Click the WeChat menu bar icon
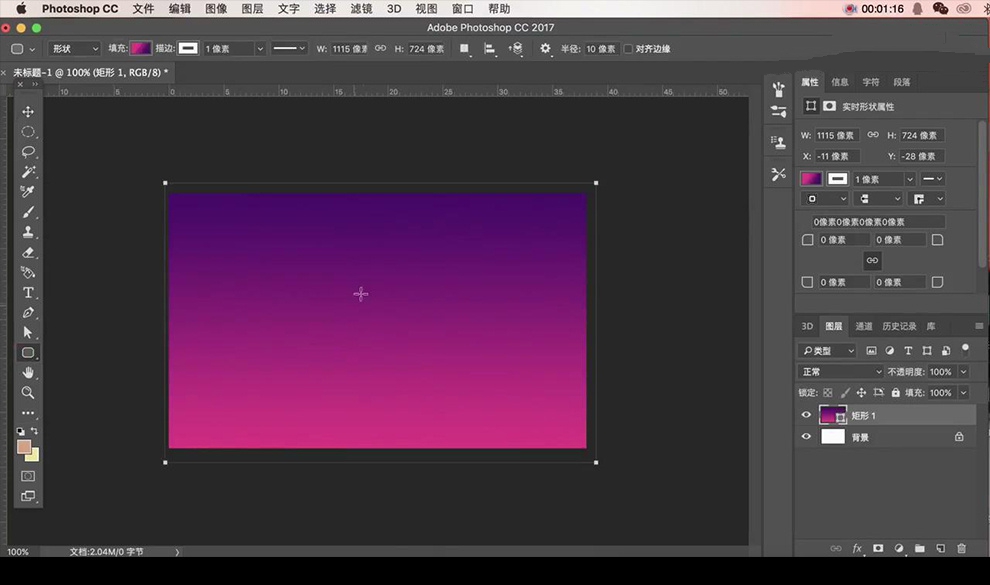 (940, 9)
